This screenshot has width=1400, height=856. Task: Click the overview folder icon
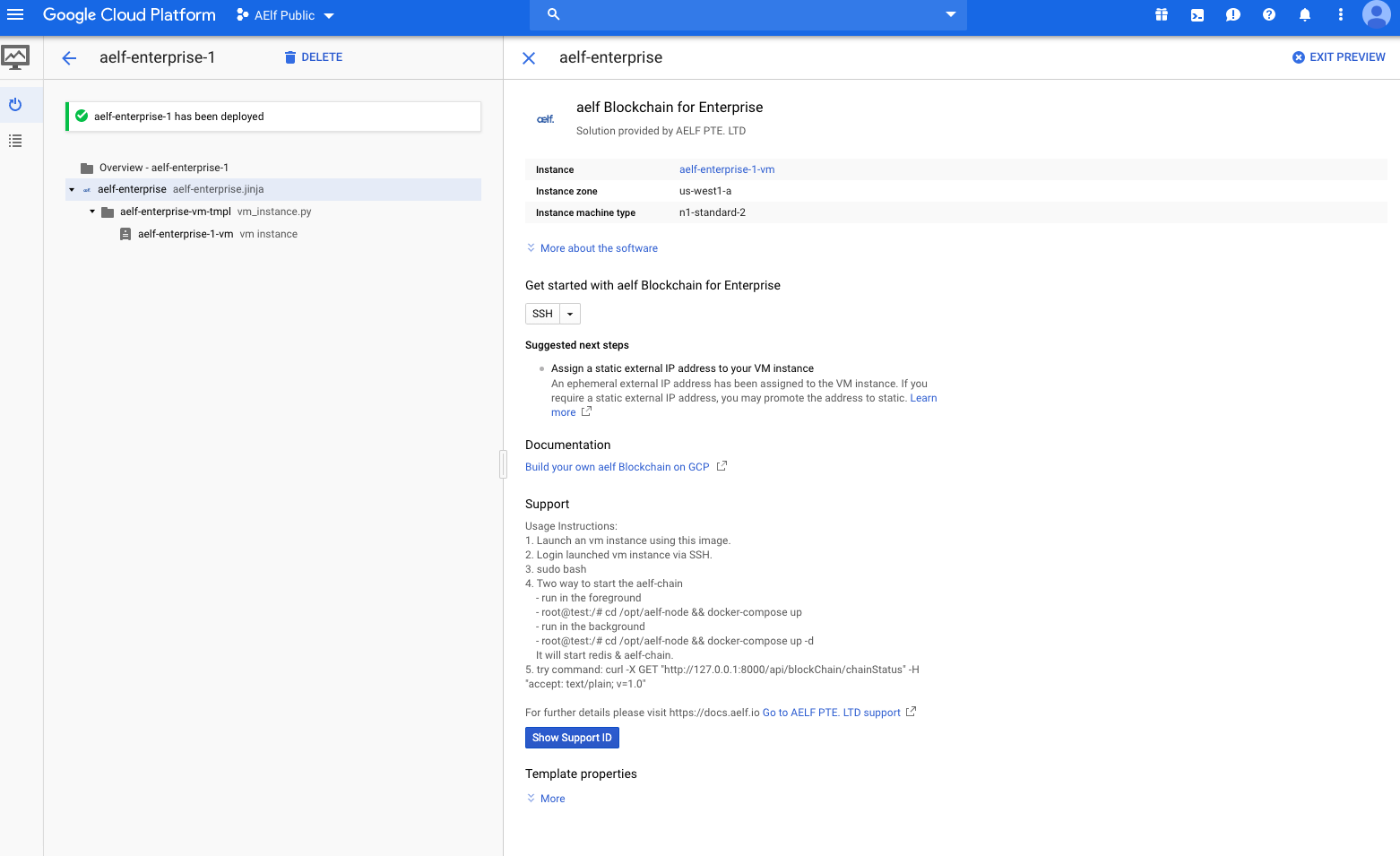coord(87,168)
